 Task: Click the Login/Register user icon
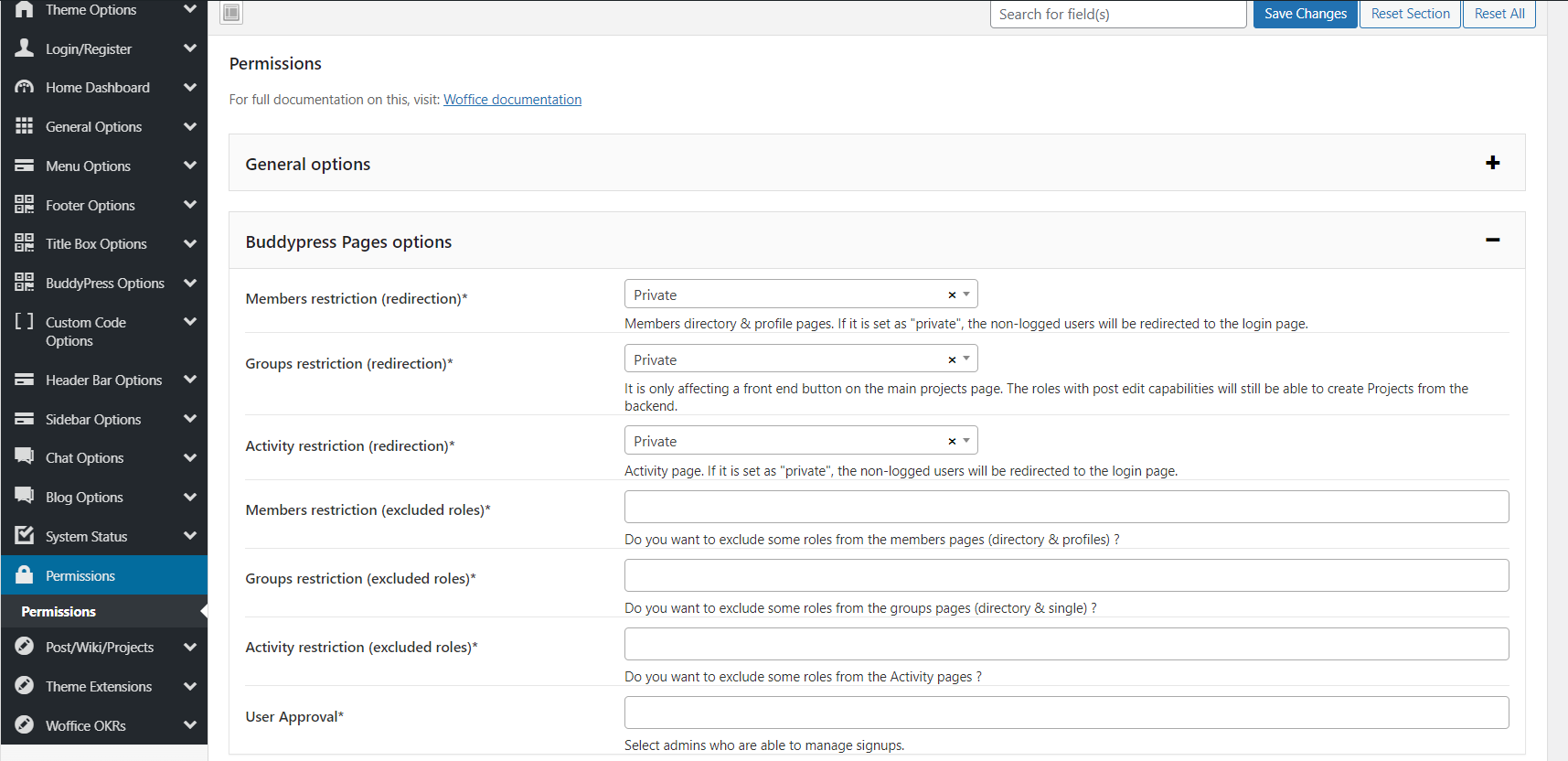pos(25,48)
